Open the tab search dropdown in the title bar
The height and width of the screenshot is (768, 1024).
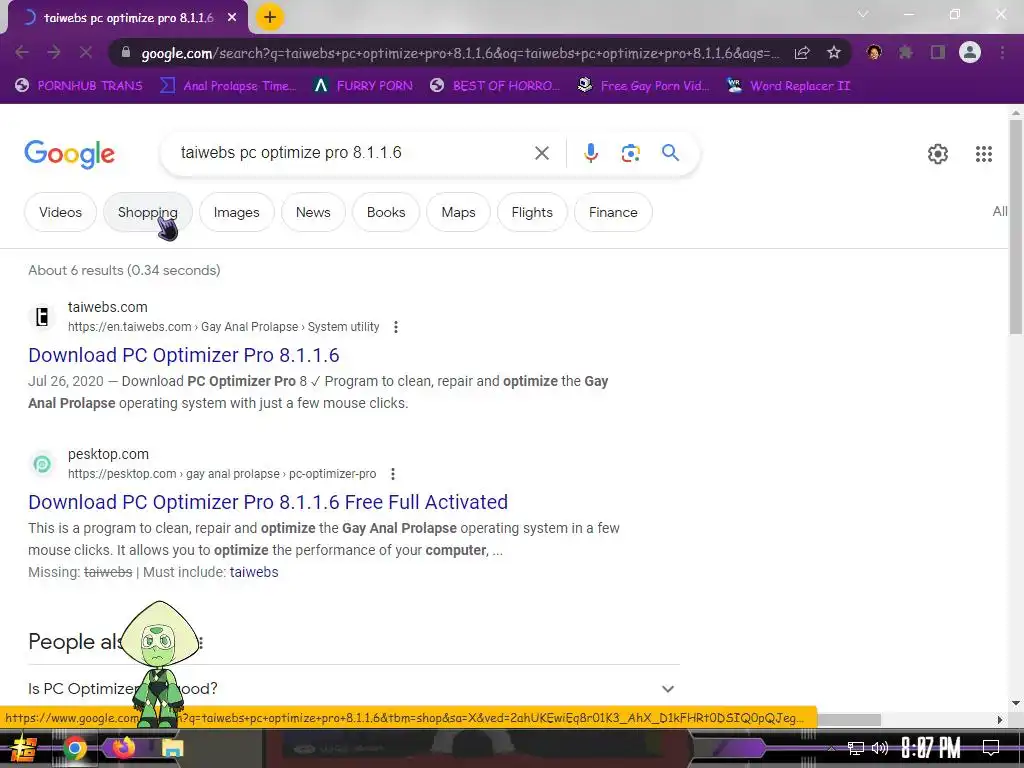tap(863, 14)
